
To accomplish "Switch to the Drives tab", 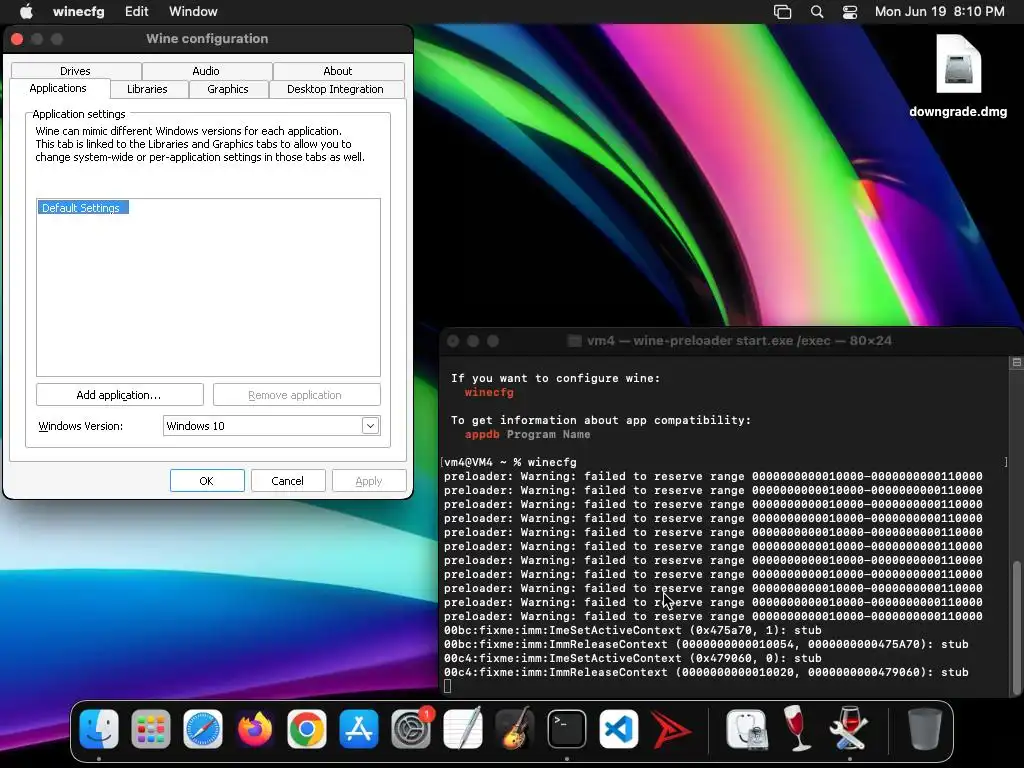I will coord(75,71).
